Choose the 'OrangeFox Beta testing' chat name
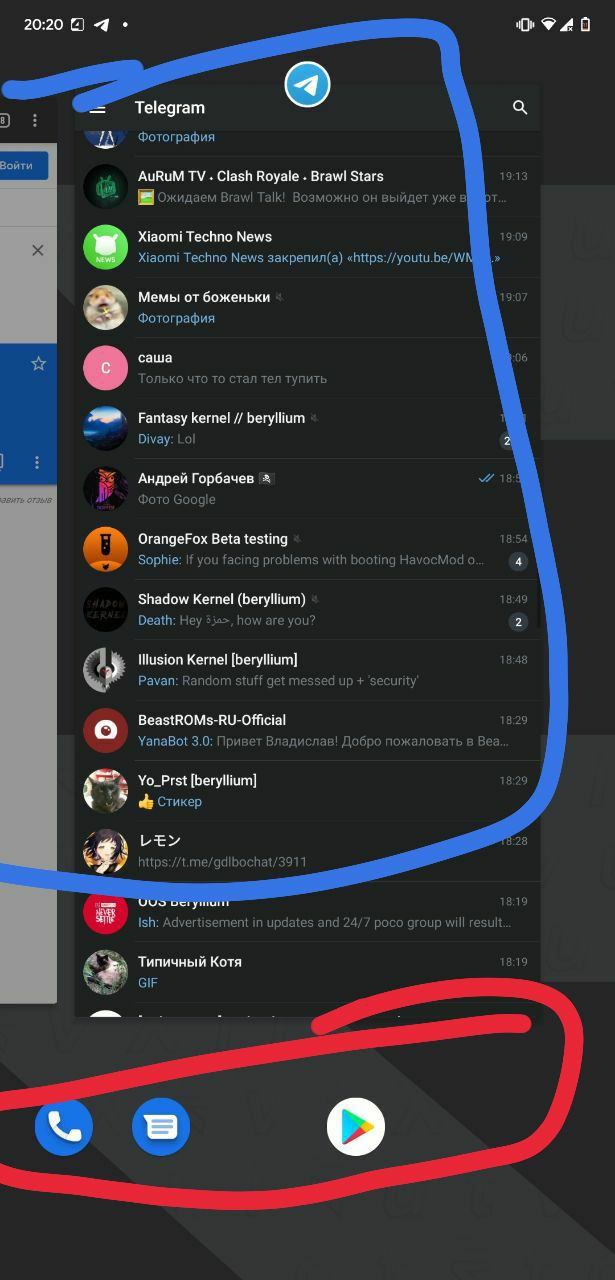 tap(213, 538)
